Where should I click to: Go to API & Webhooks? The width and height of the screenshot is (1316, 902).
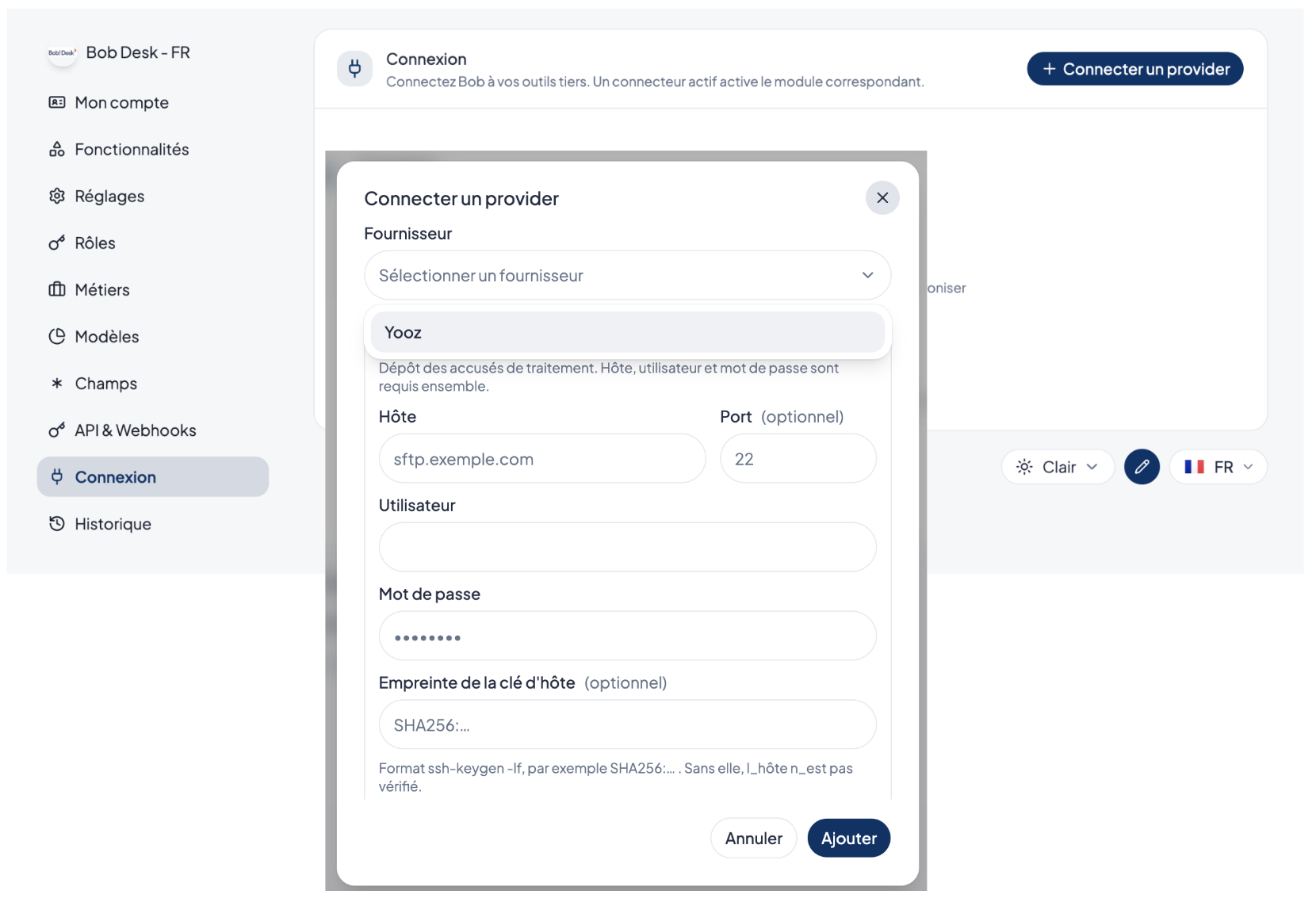point(153,430)
